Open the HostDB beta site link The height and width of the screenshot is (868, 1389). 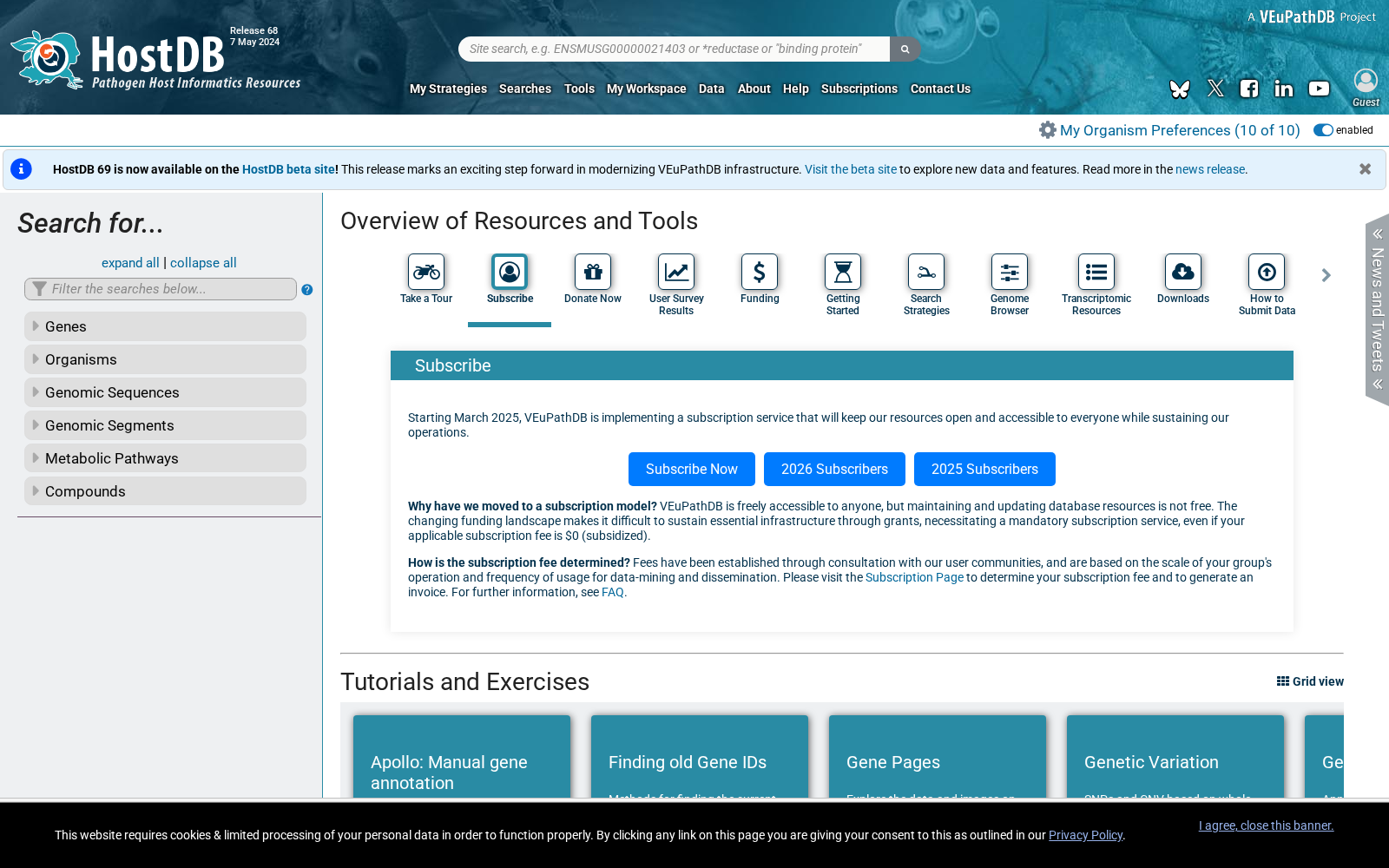tap(288, 169)
